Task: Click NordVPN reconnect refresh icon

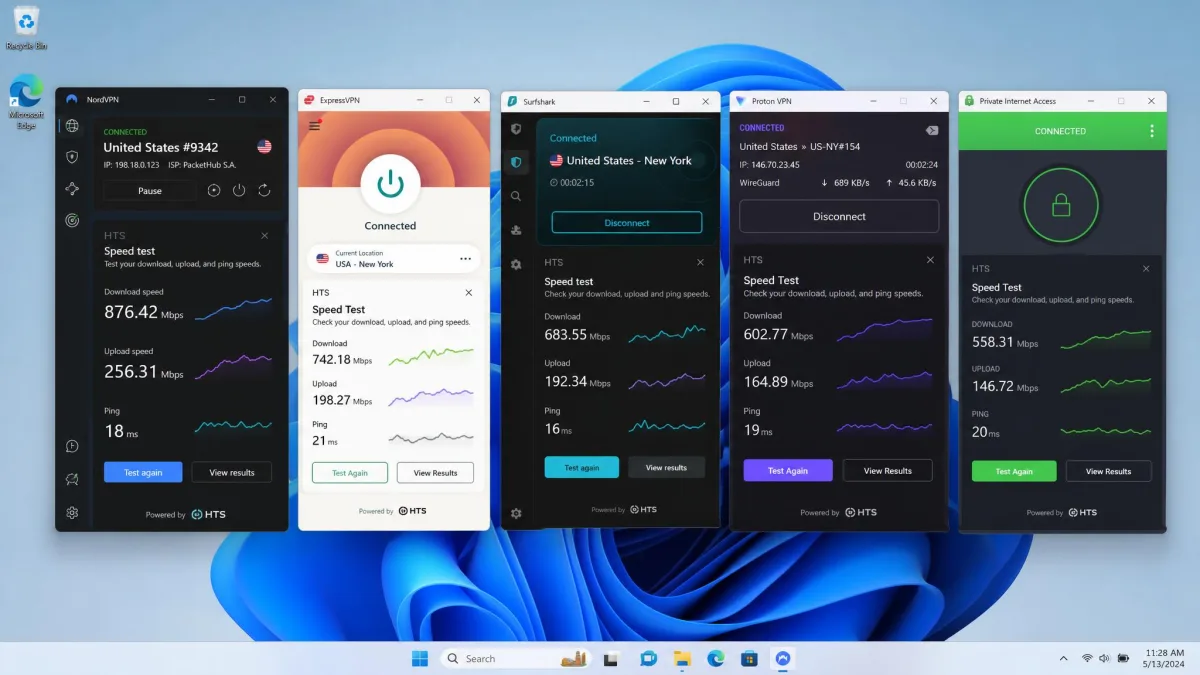Action: [x=264, y=190]
